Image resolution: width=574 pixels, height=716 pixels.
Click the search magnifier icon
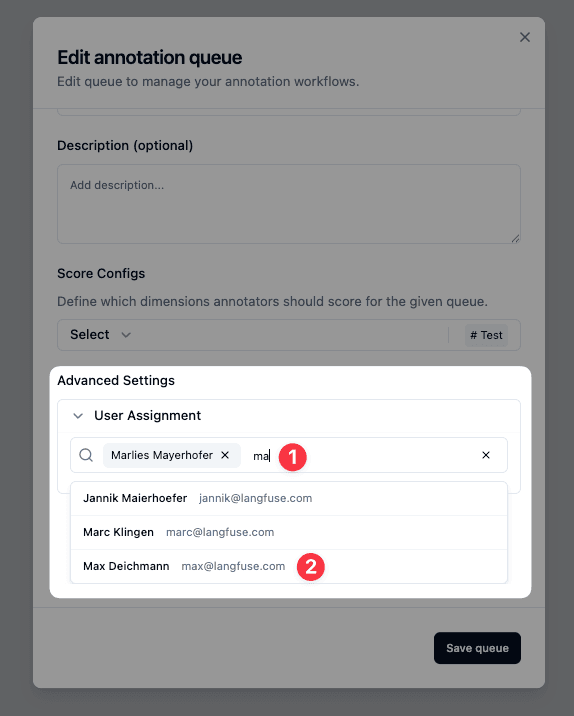(x=86, y=455)
